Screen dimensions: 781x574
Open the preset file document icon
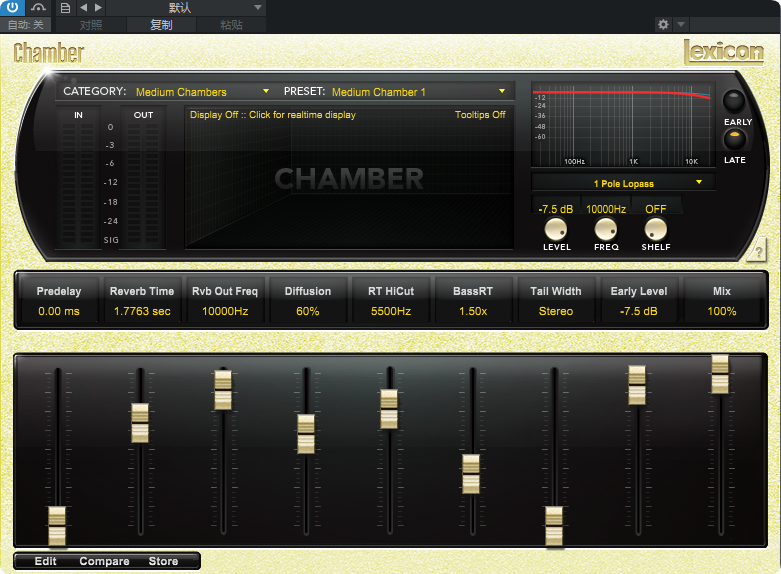65,7
